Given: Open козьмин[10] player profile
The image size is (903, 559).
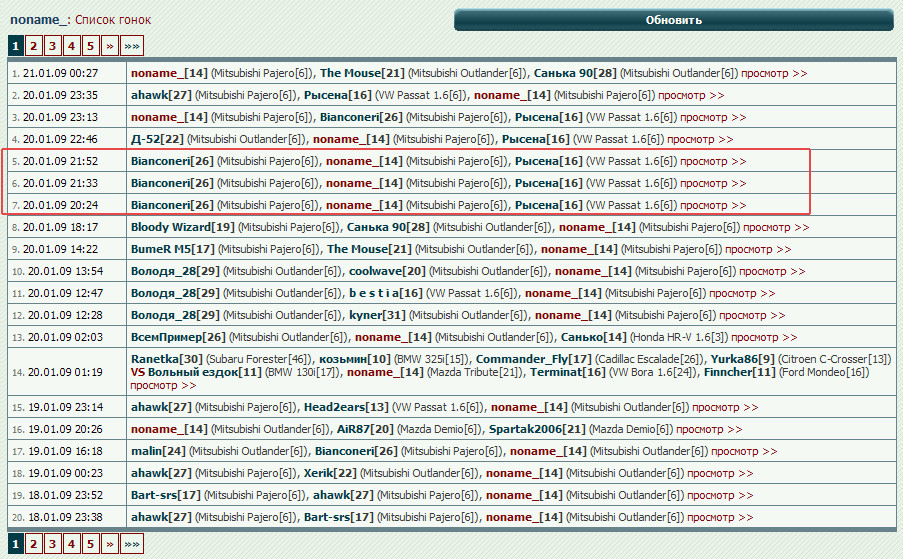Looking at the screenshot, I should [355, 359].
